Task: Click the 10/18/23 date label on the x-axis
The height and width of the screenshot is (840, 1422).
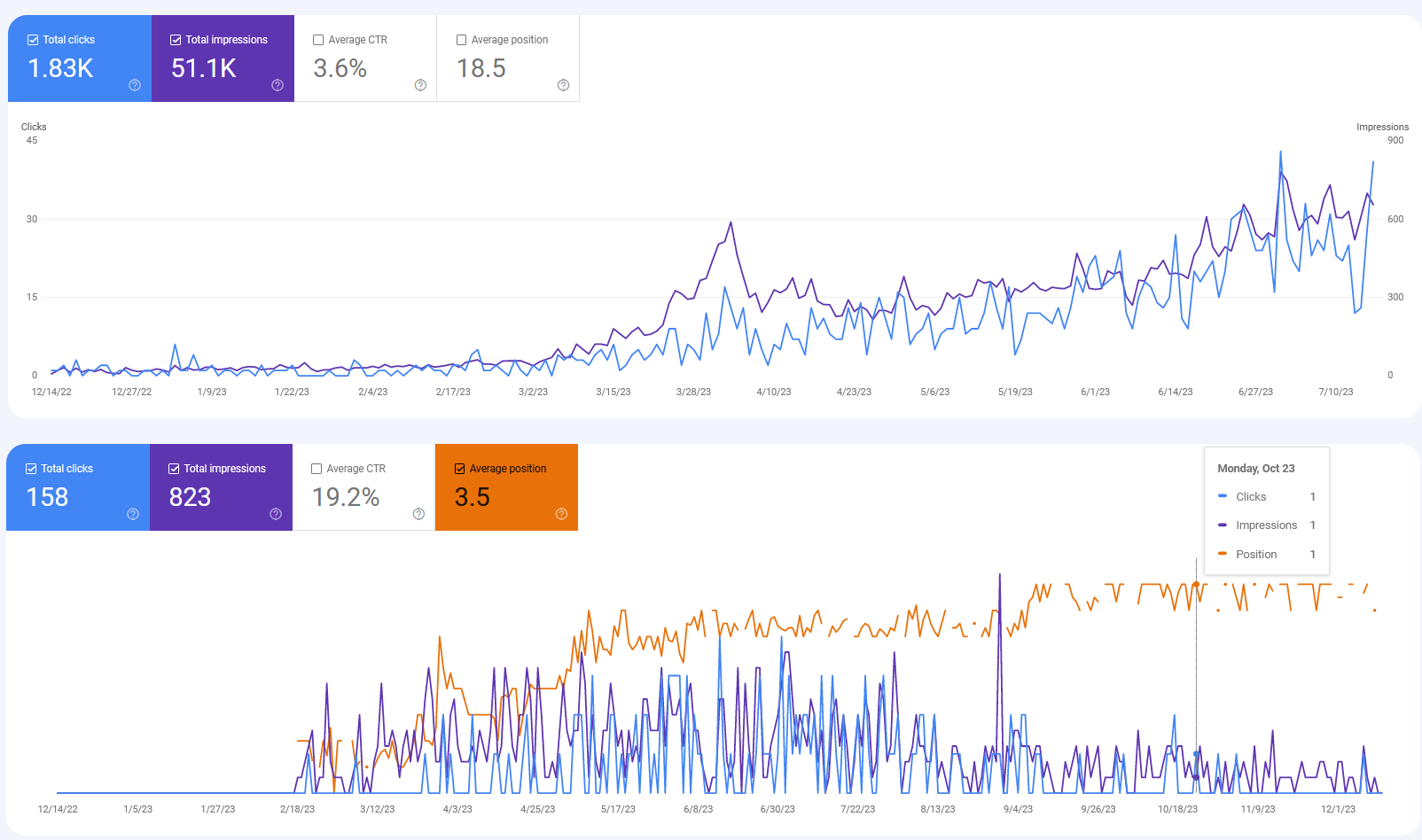Action: (x=1177, y=809)
